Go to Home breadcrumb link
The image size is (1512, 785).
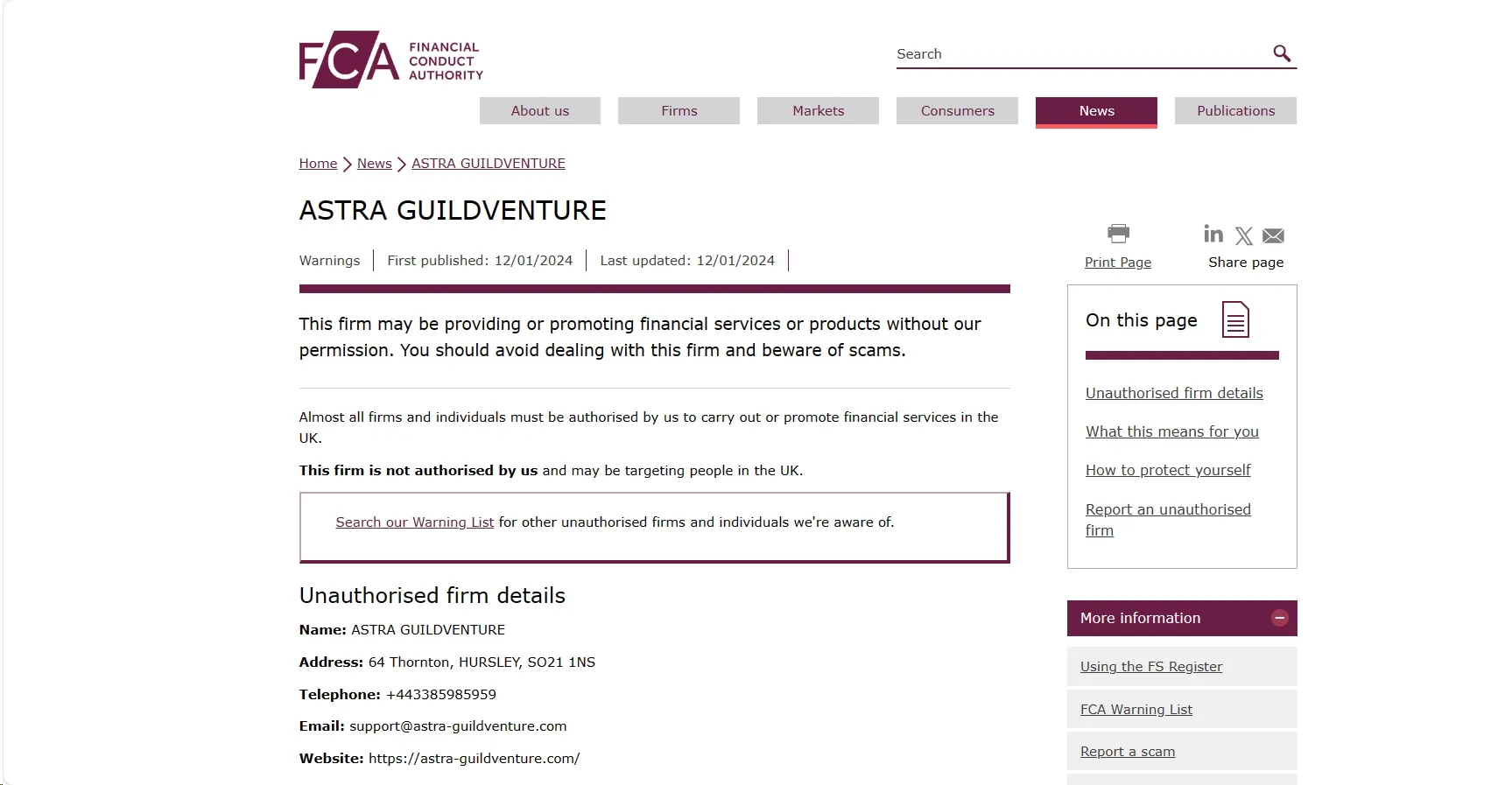point(318,164)
